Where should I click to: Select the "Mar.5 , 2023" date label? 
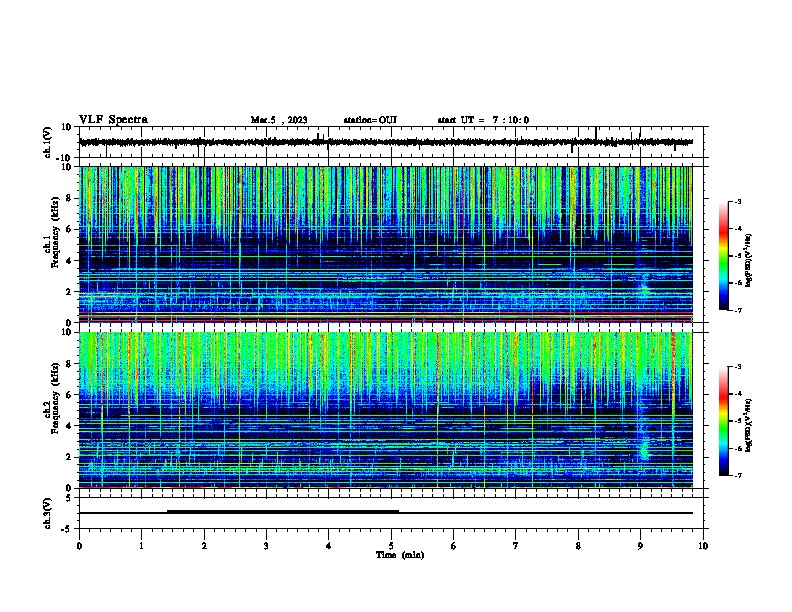(x=279, y=120)
